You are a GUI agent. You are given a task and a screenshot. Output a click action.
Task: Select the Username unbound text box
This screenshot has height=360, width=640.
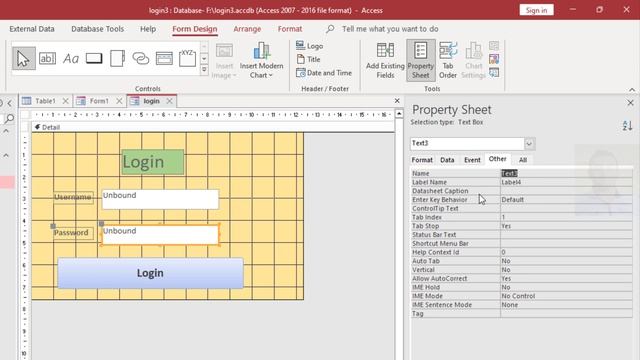160,199
